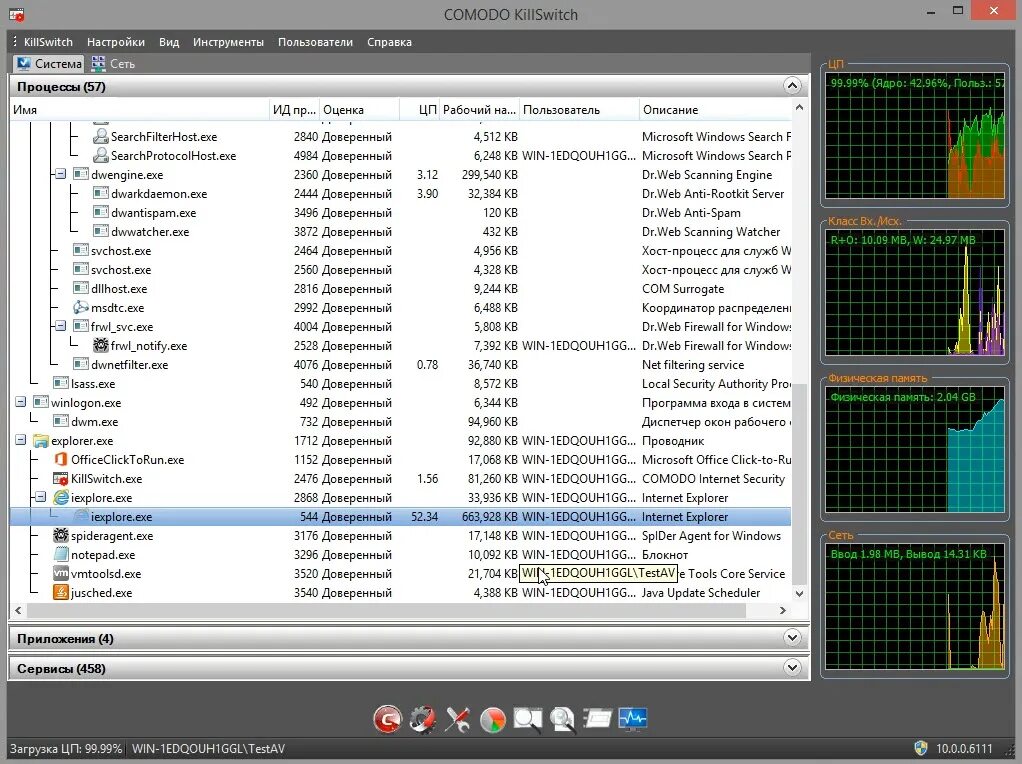Viewport: 1022px width, 764px height.
Task: Click the blue monitor activity graph icon
Action: pos(633,719)
